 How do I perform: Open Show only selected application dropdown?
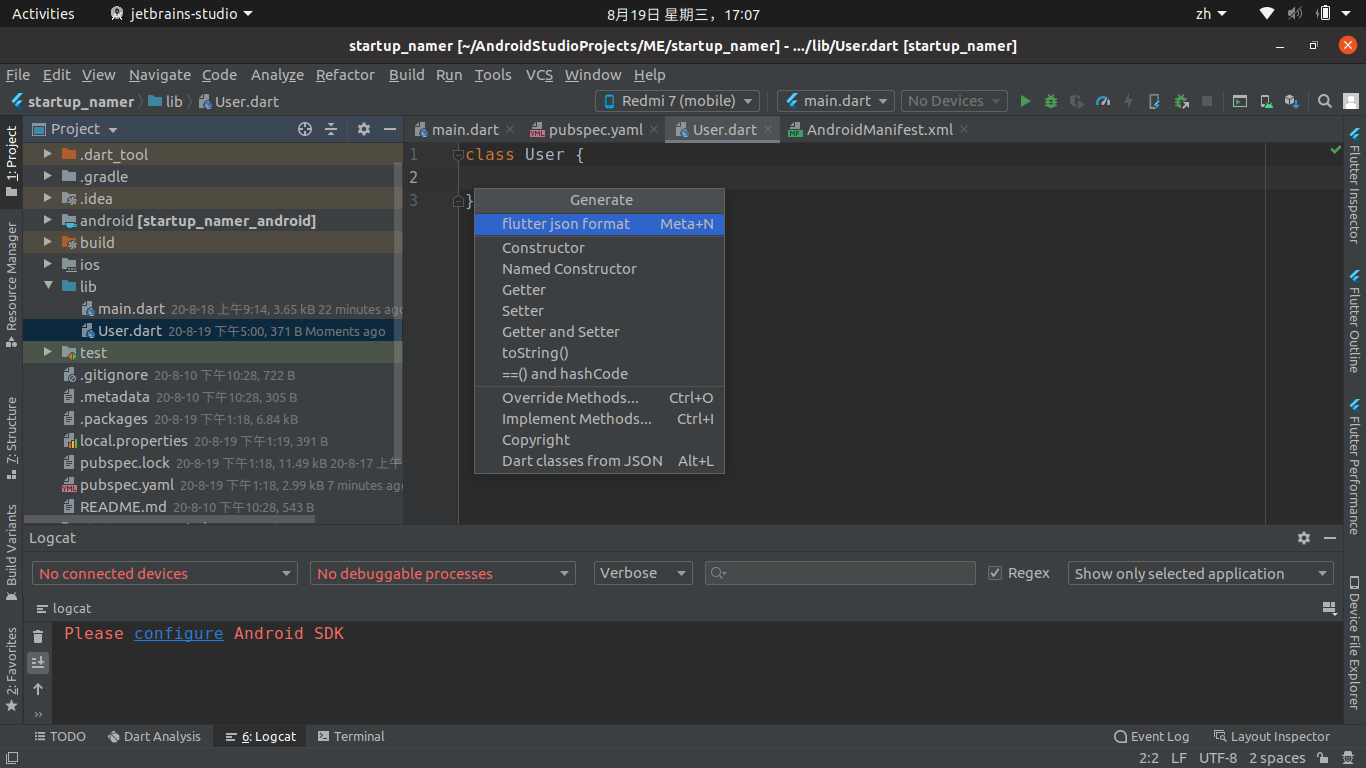point(1201,573)
